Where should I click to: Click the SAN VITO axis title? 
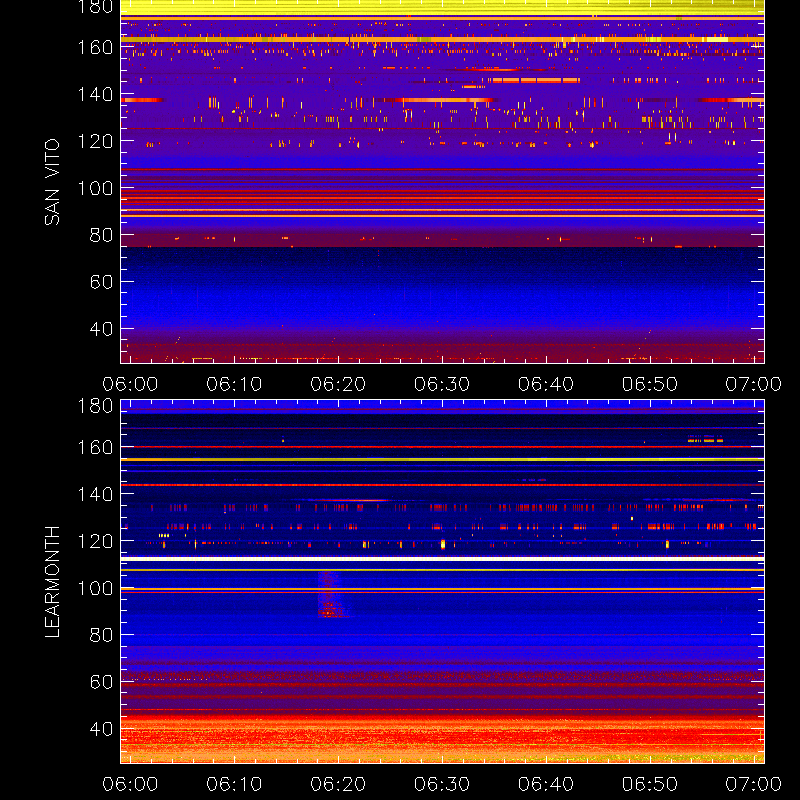[52, 182]
